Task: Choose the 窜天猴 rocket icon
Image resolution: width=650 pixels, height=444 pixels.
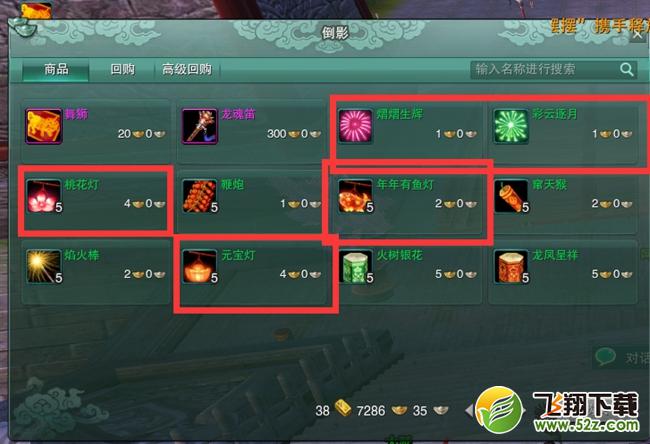Action: pyautogui.click(x=511, y=196)
